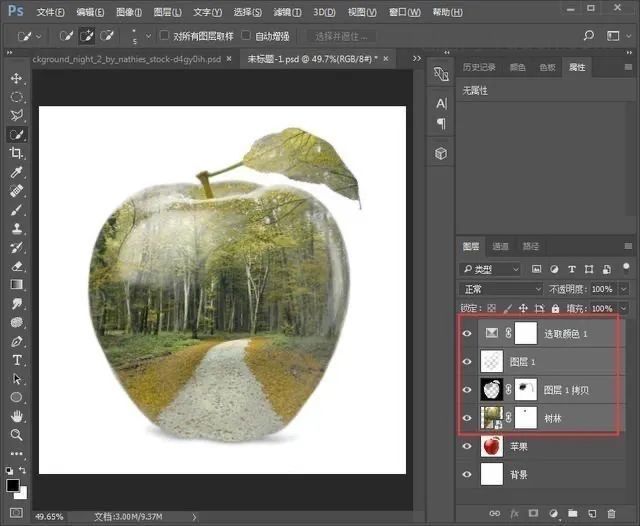Screen dimensions: 640x526
Task: Add a layer mask using bottom icon
Action: (535, 513)
